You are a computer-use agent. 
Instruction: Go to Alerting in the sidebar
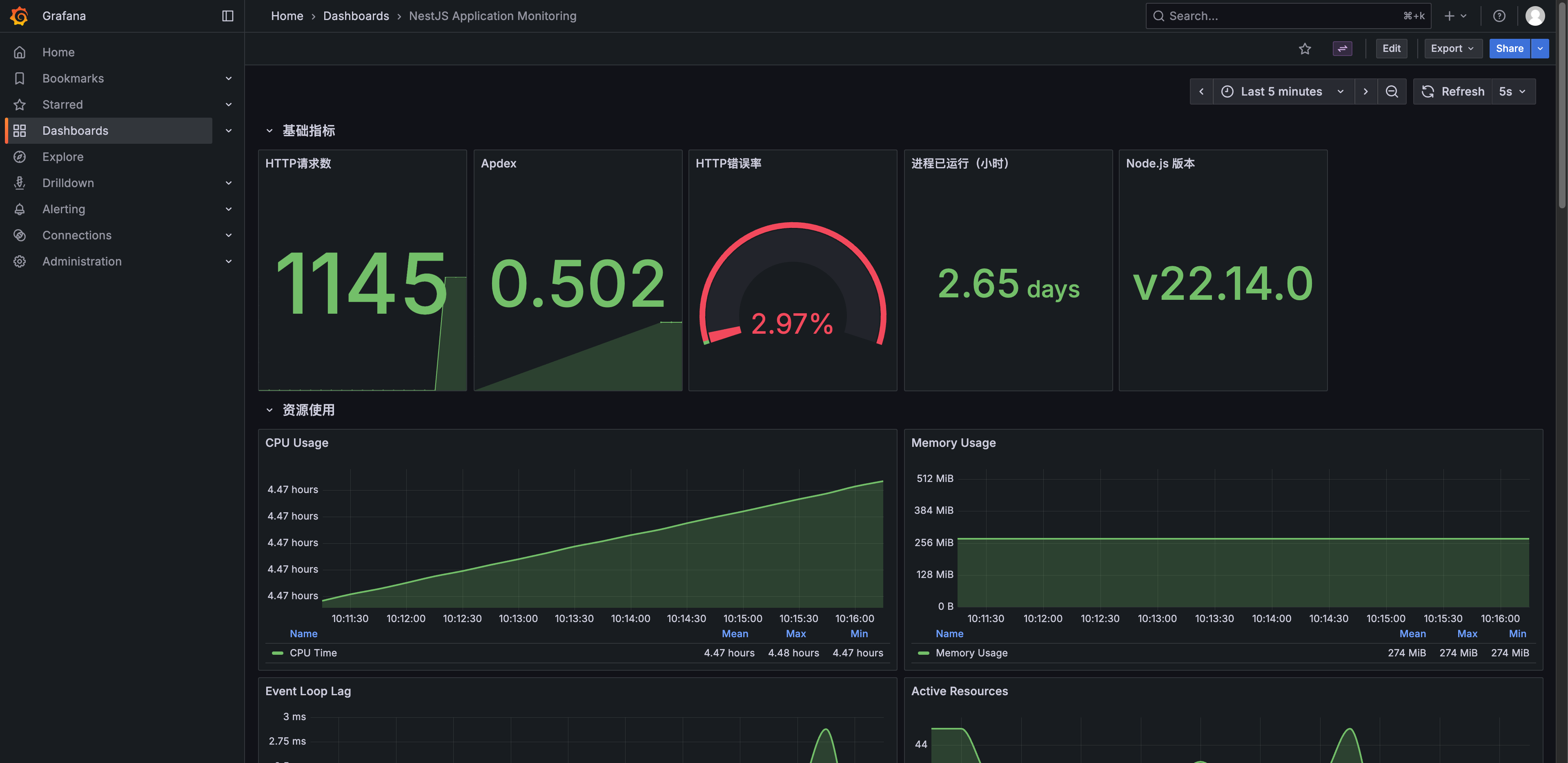pos(63,209)
